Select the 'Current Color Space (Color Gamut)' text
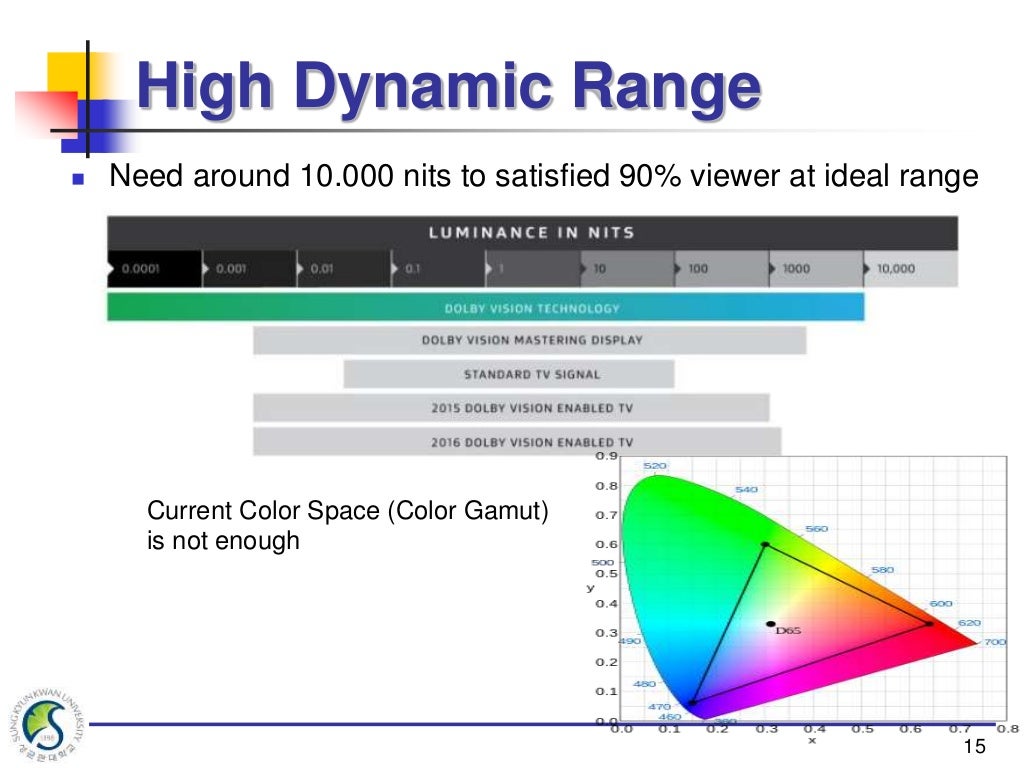This screenshot has width=1024, height=768. (347, 511)
